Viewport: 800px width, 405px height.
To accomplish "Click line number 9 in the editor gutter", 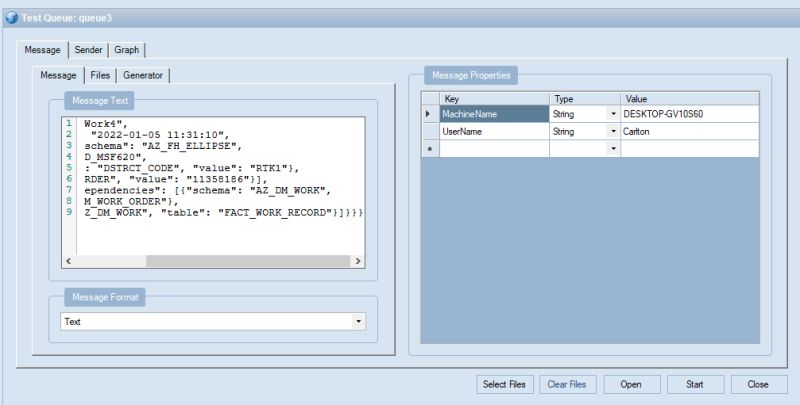I will [x=69, y=212].
